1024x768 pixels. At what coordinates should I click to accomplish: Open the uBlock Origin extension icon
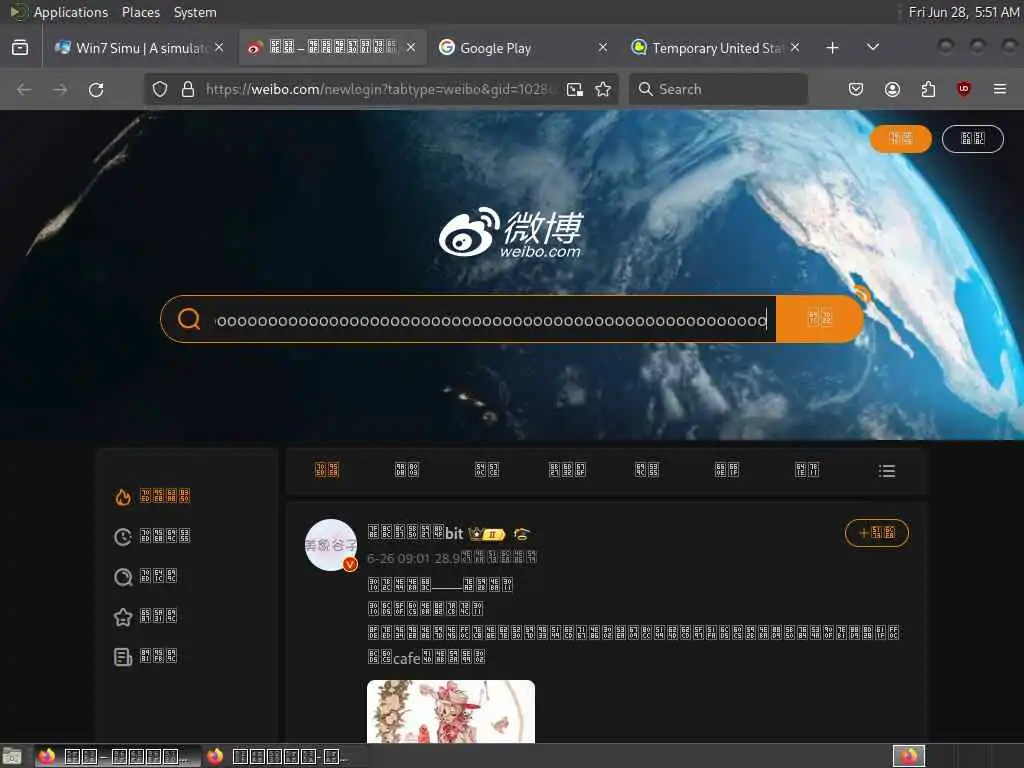click(x=964, y=89)
